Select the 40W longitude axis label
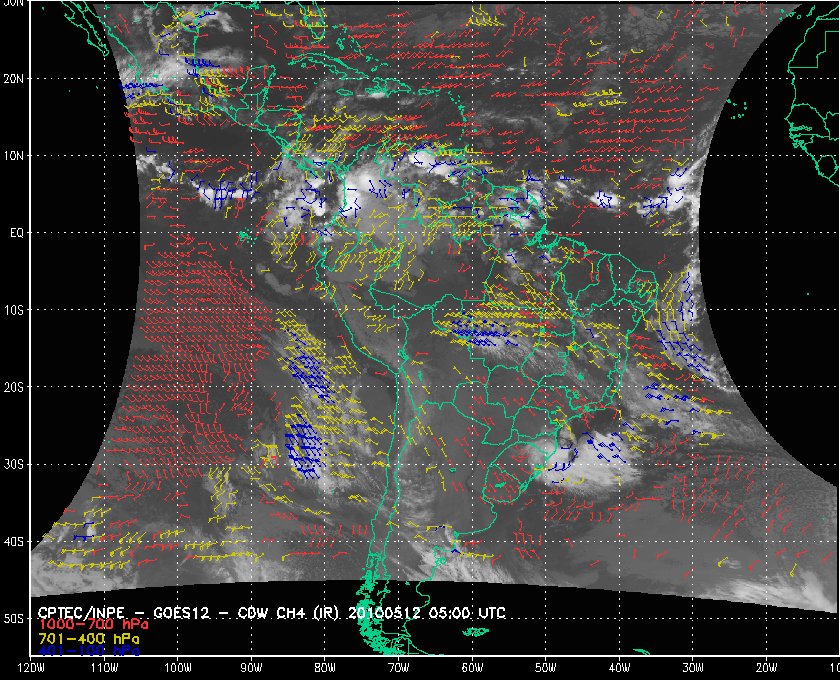This screenshot has width=840, height=680. [618, 668]
